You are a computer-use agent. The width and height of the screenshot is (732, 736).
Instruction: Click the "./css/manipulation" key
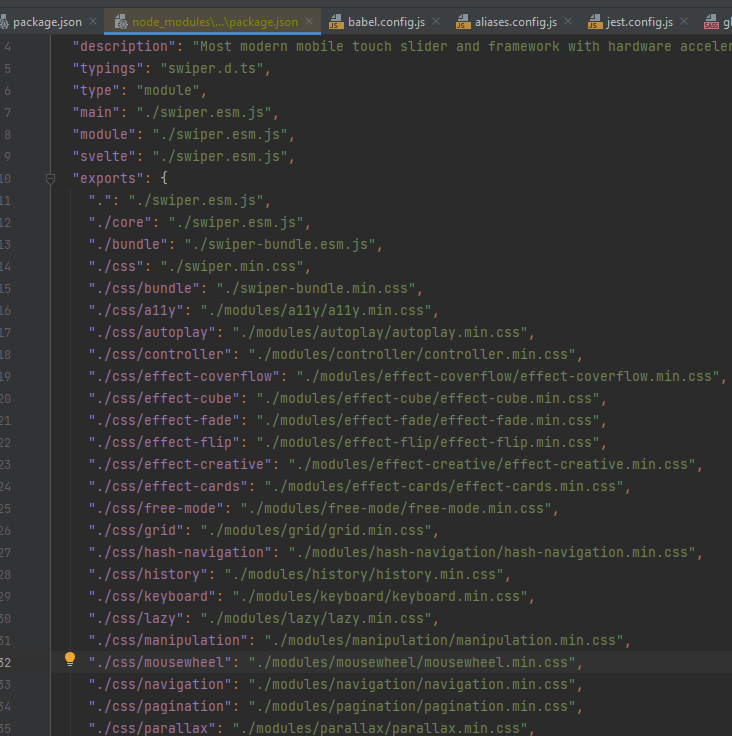[168, 641]
